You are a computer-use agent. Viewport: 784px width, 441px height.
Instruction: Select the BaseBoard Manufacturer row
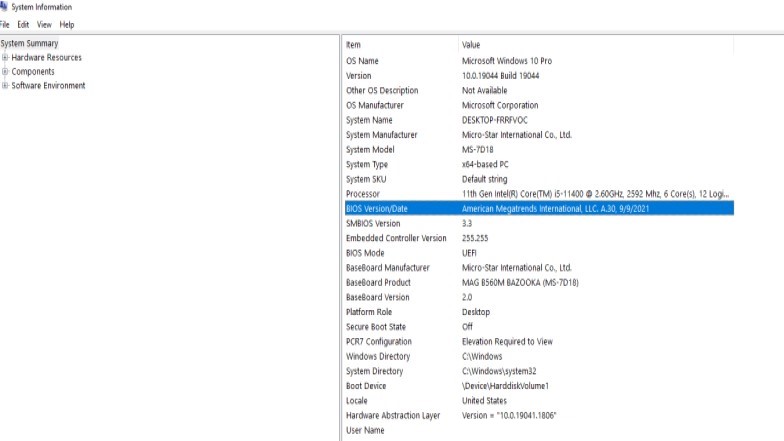click(x=540, y=268)
